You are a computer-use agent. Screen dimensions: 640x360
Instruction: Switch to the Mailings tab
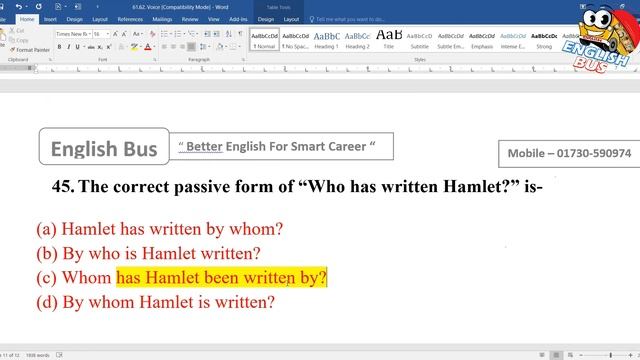[x=162, y=19]
